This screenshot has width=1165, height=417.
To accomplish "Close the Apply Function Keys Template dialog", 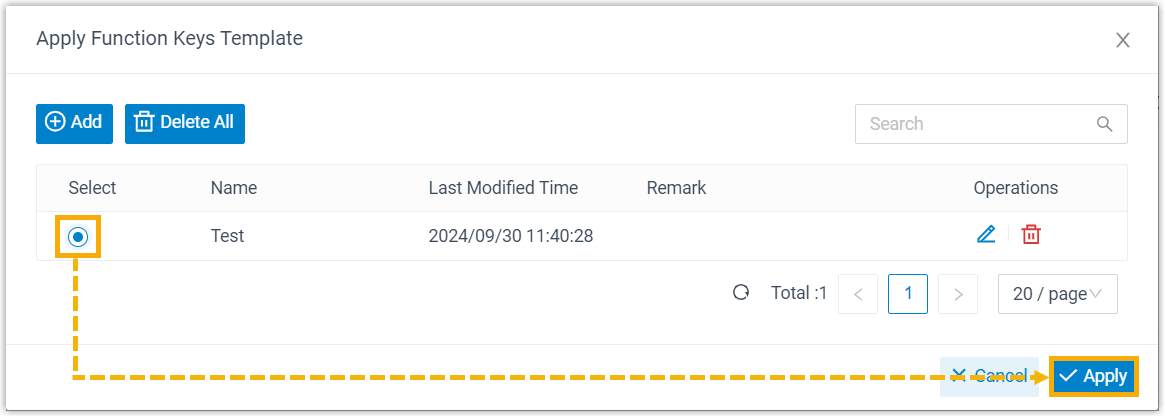I will (x=1123, y=40).
